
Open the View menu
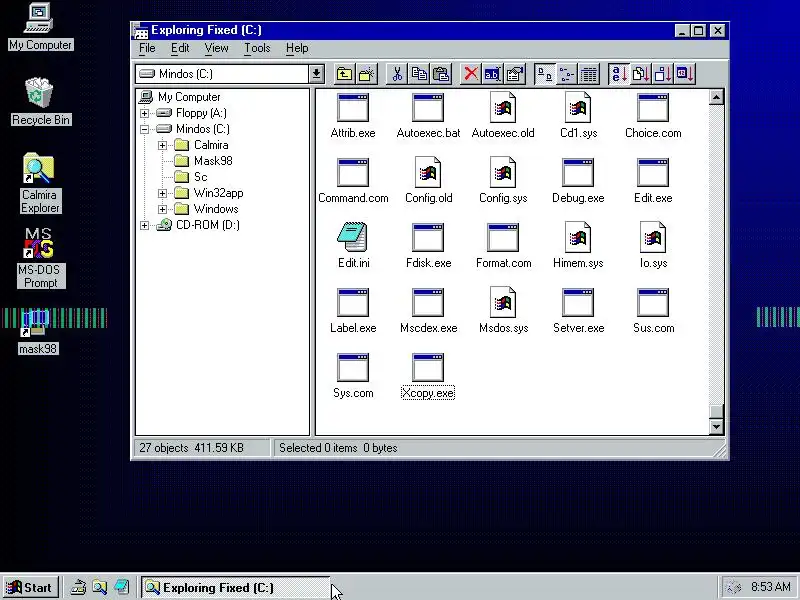point(216,48)
